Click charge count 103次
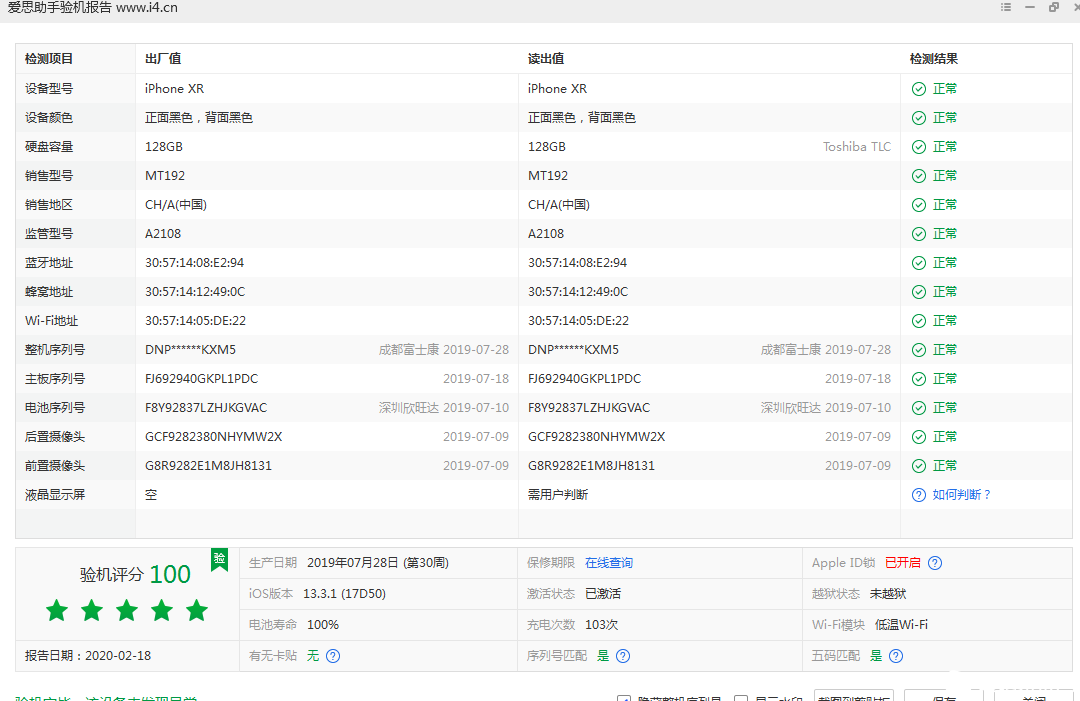The image size is (1080, 701). click(x=601, y=625)
